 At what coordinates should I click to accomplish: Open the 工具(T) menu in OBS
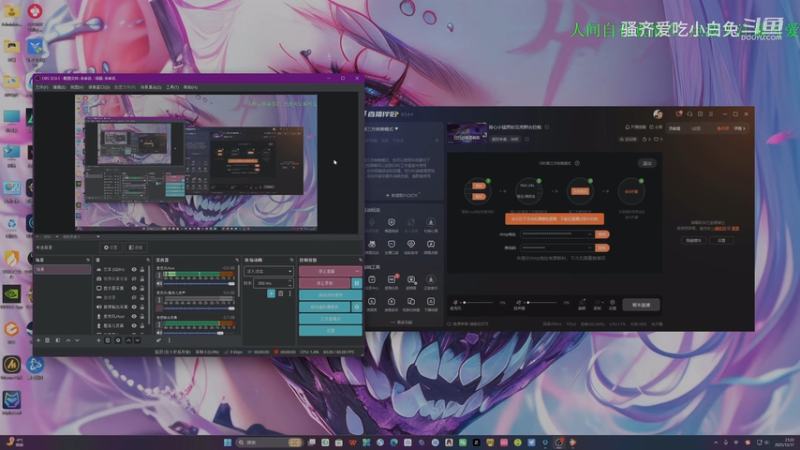[x=172, y=87]
